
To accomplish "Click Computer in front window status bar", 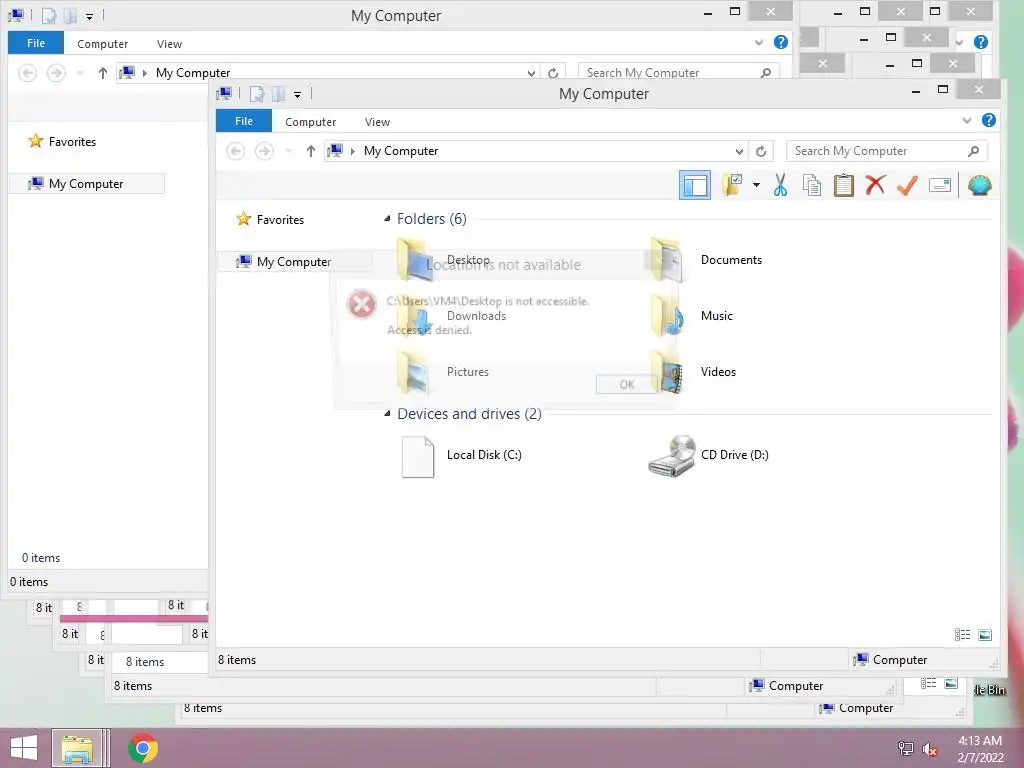I will pyautogui.click(x=891, y=660).
